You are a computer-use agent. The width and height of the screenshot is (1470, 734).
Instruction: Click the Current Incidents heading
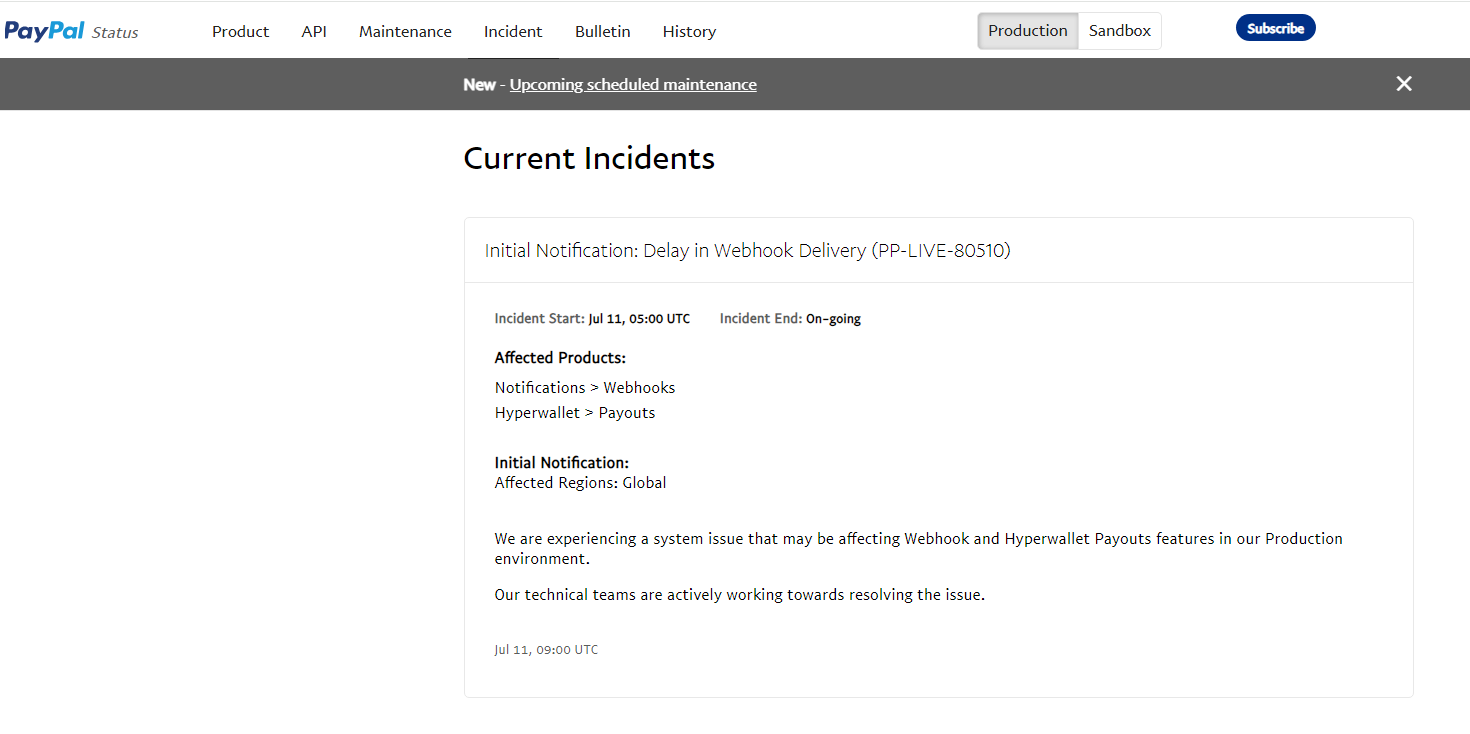coord(589,158)
